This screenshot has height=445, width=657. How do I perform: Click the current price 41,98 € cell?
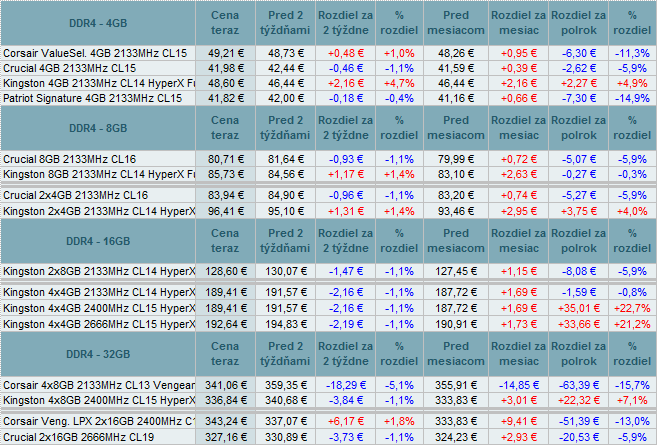[225, 68]
